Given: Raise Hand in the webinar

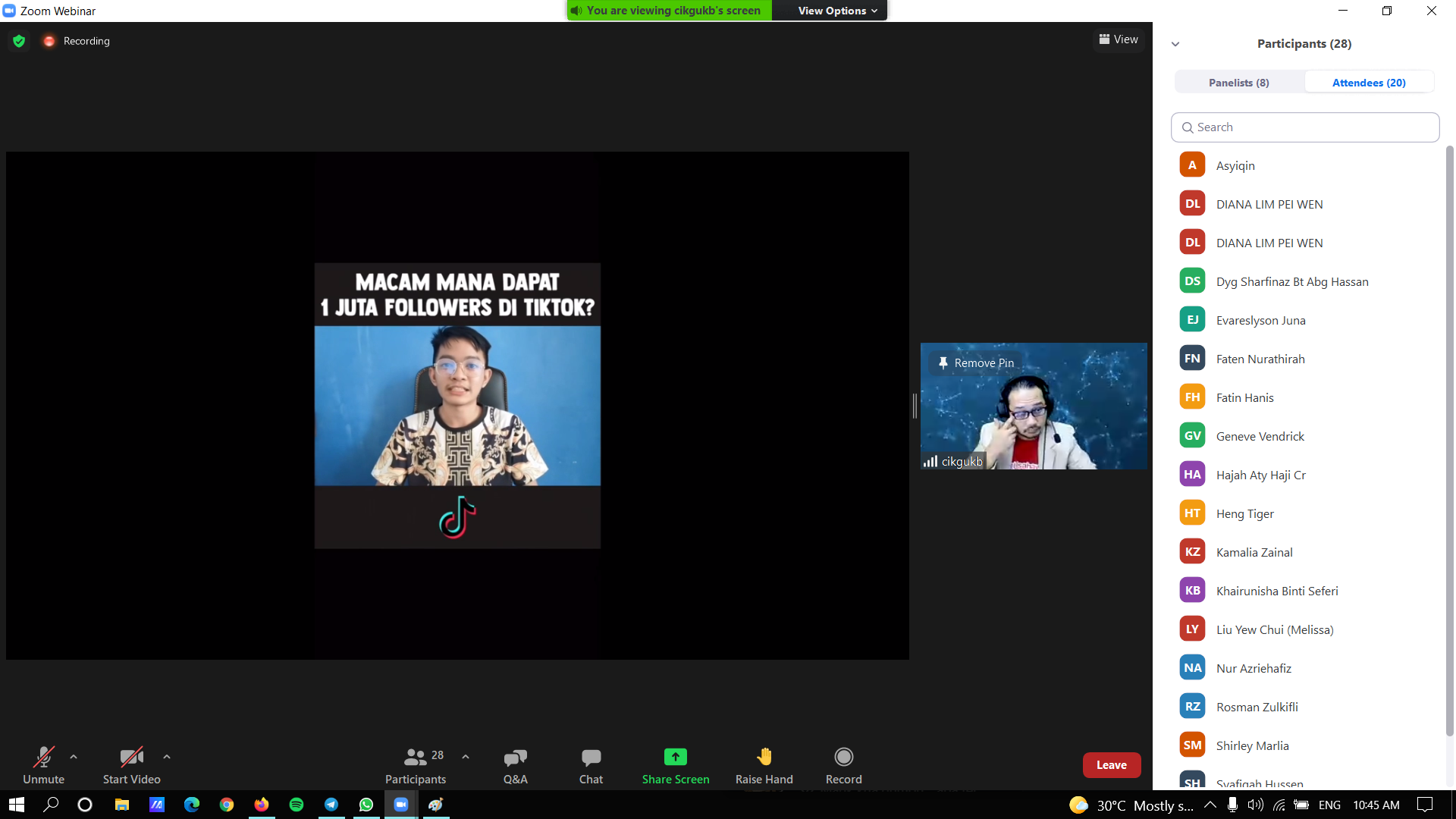Looking at the screenshot, I should 764,765.
